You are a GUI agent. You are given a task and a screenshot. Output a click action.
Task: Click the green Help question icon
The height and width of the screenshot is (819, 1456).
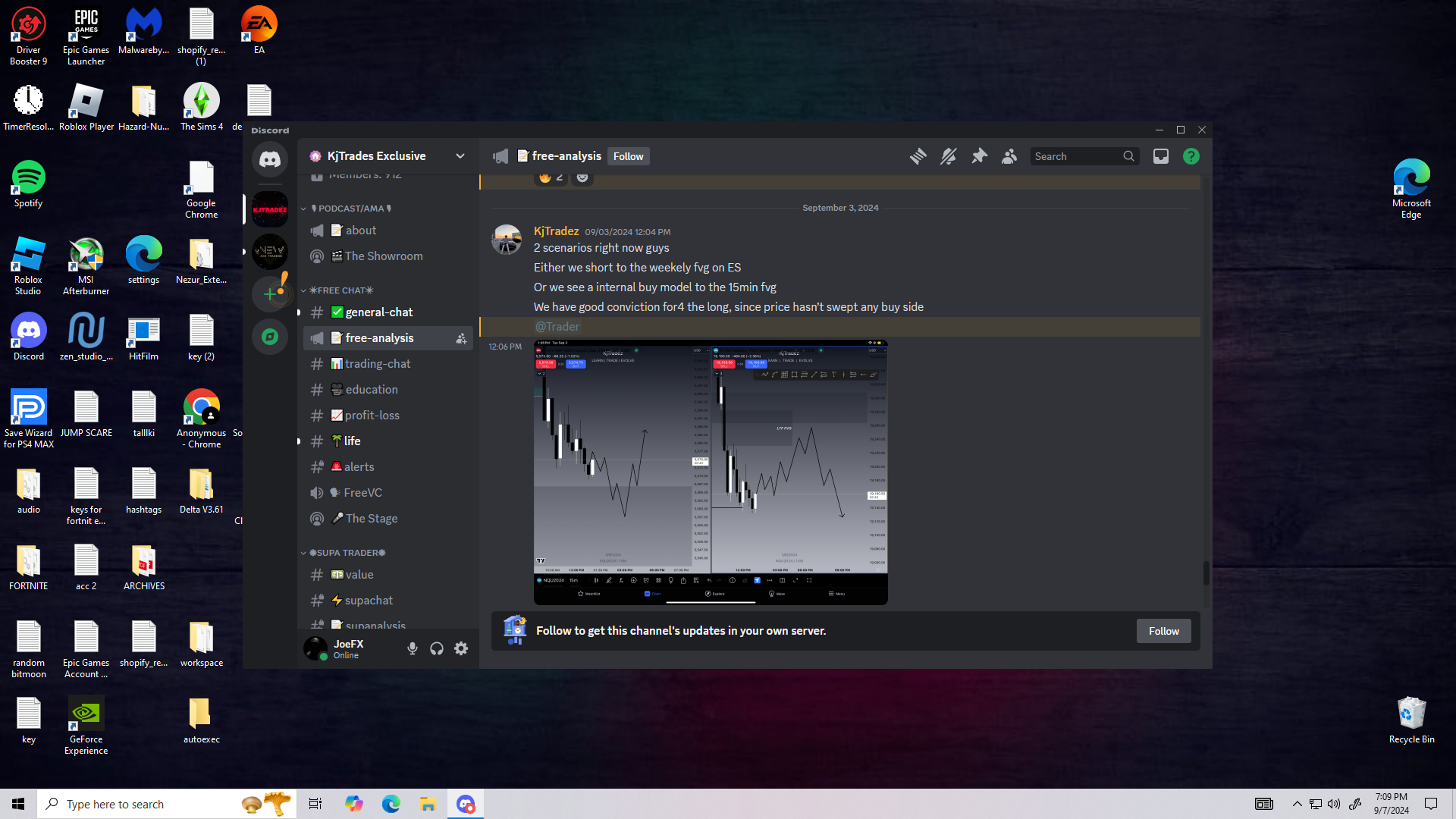[x=1191, y=156]
